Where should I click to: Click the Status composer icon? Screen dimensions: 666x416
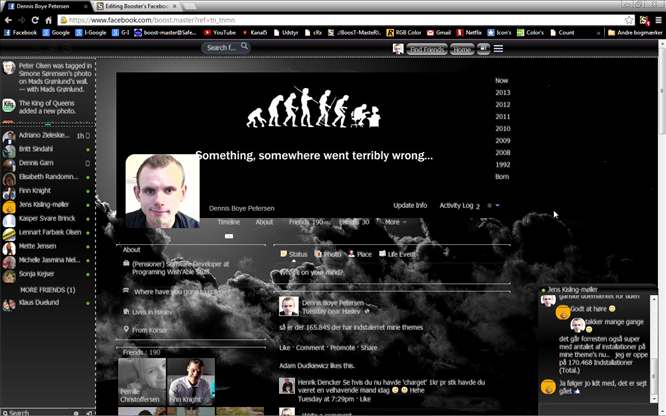pyautogui.click(x=283, y=254)
